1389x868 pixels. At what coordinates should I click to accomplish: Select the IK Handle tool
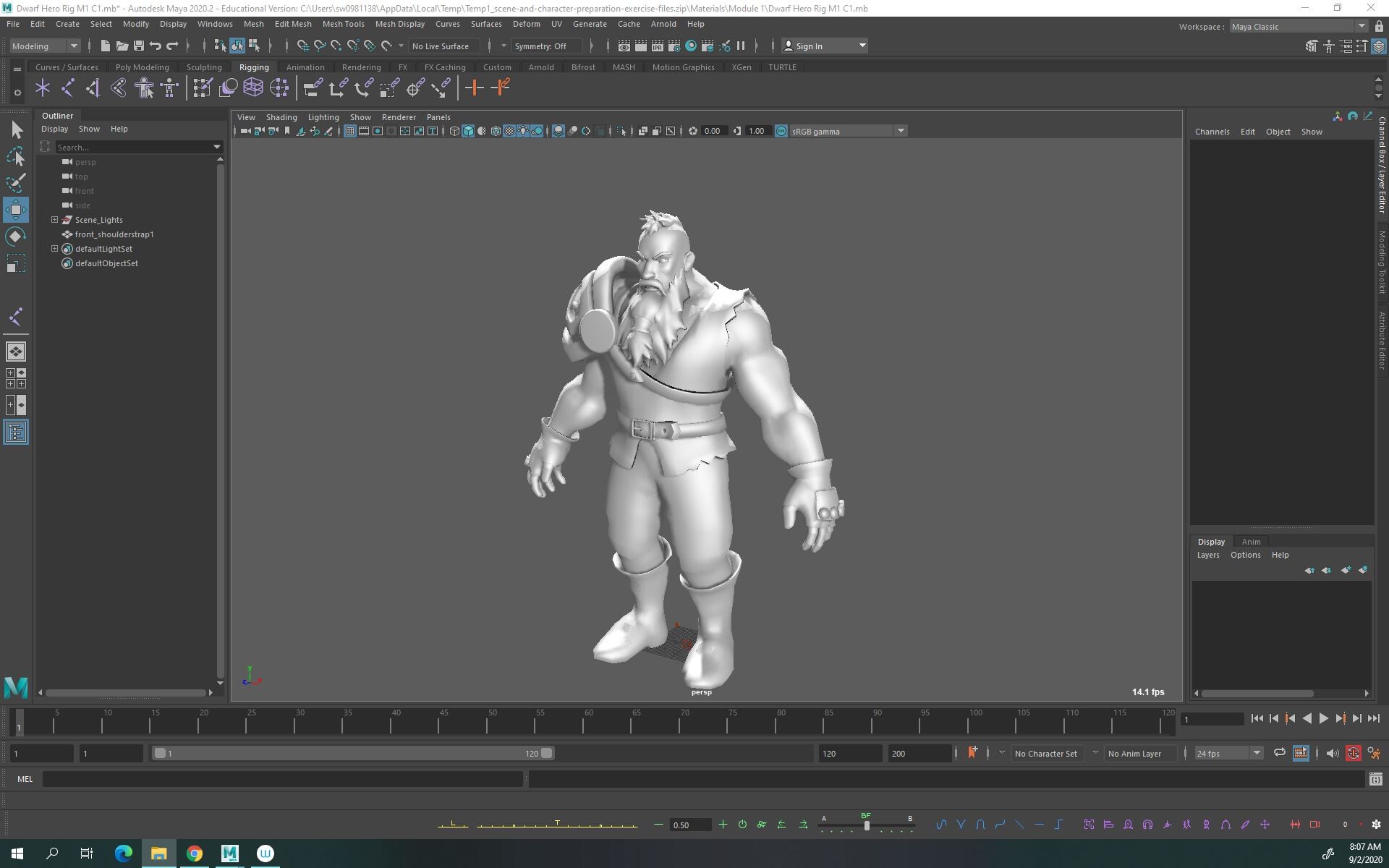[68, 88]
